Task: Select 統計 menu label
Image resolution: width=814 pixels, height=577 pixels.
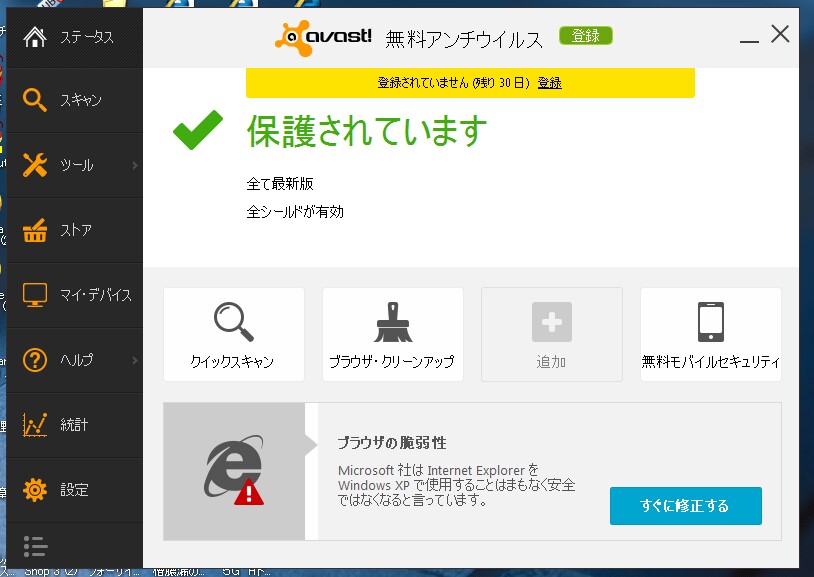Action: [x=74, y=425]
